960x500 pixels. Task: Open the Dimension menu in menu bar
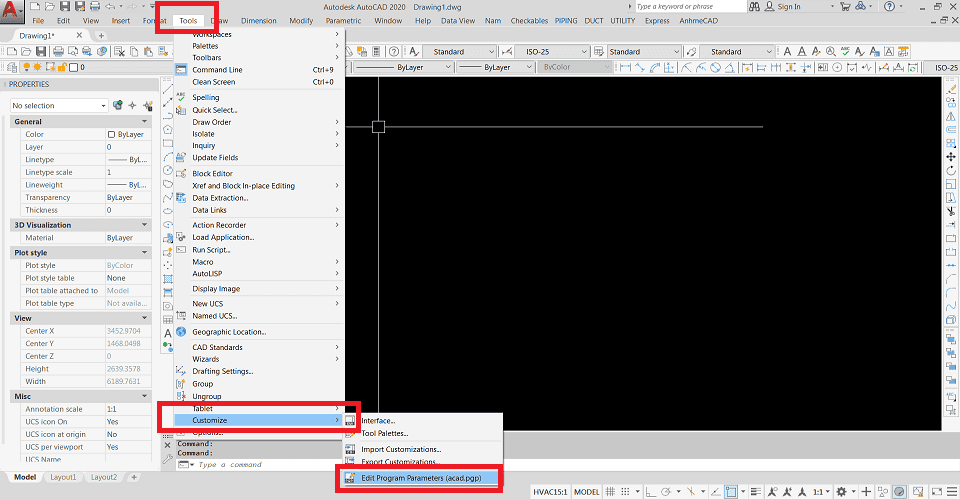point(258,21)
